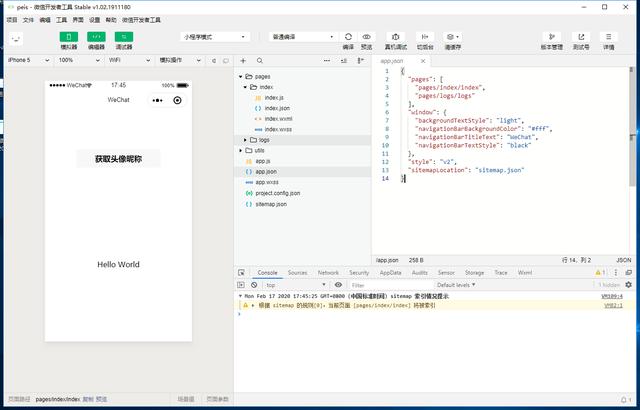Click the 复制 copy page path link
Viewport: 640px width, 410px height.
88,399
